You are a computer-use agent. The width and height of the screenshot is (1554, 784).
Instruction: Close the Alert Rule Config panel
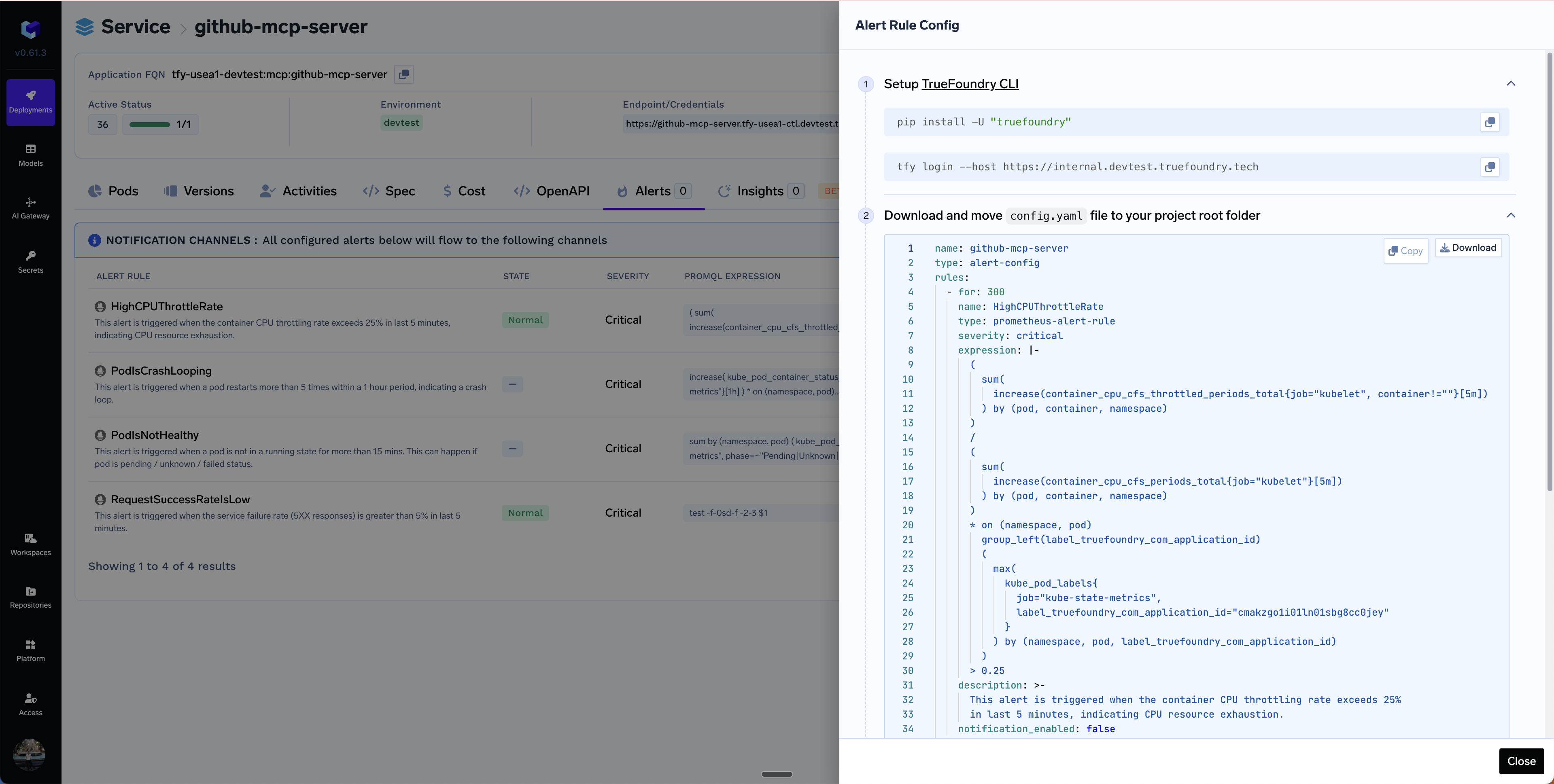click(1521, 761)
